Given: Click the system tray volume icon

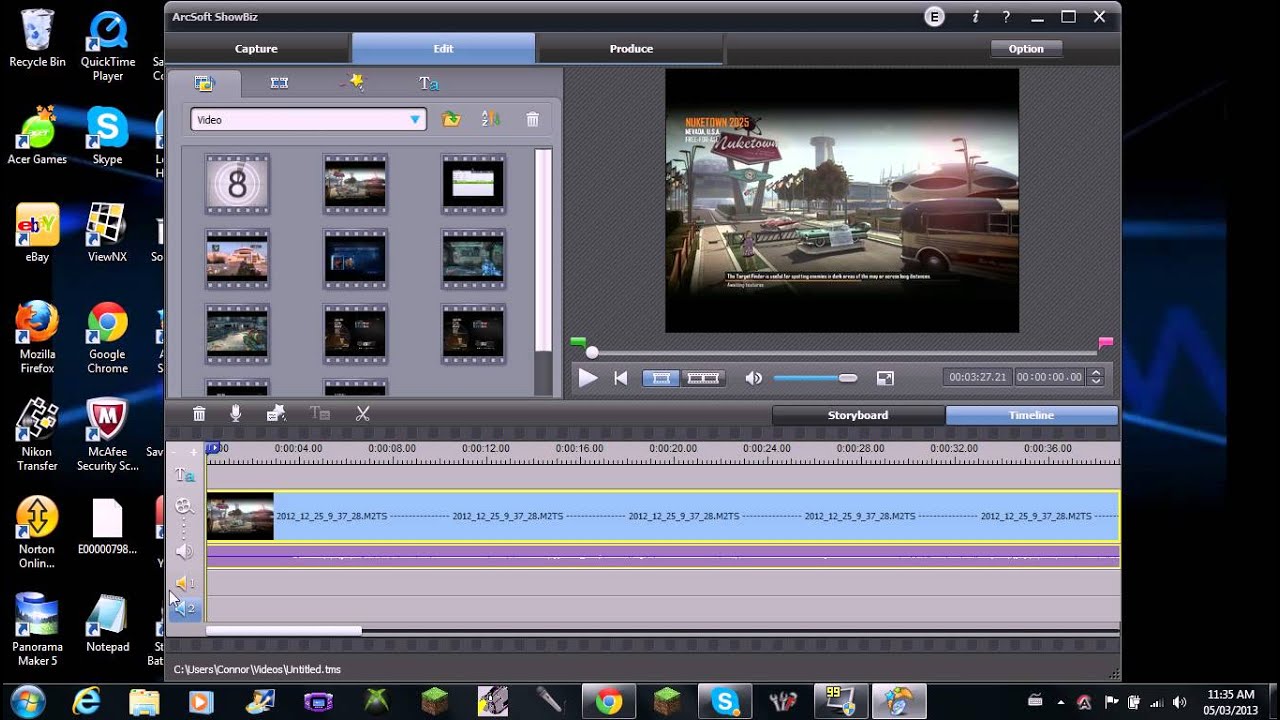Looking at the screenshot, I should [x=1179, y=701].
